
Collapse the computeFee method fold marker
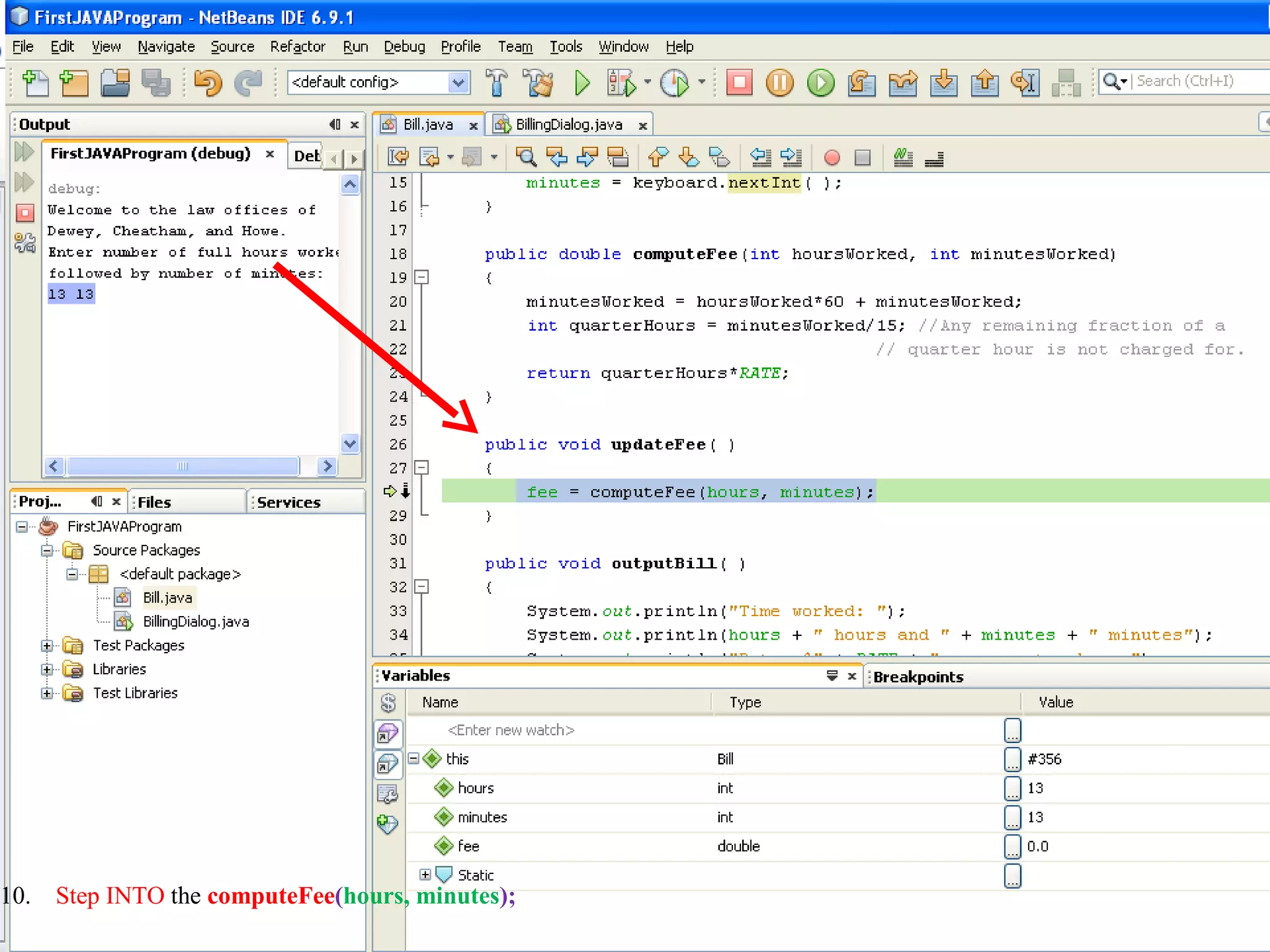coord(422,277)
